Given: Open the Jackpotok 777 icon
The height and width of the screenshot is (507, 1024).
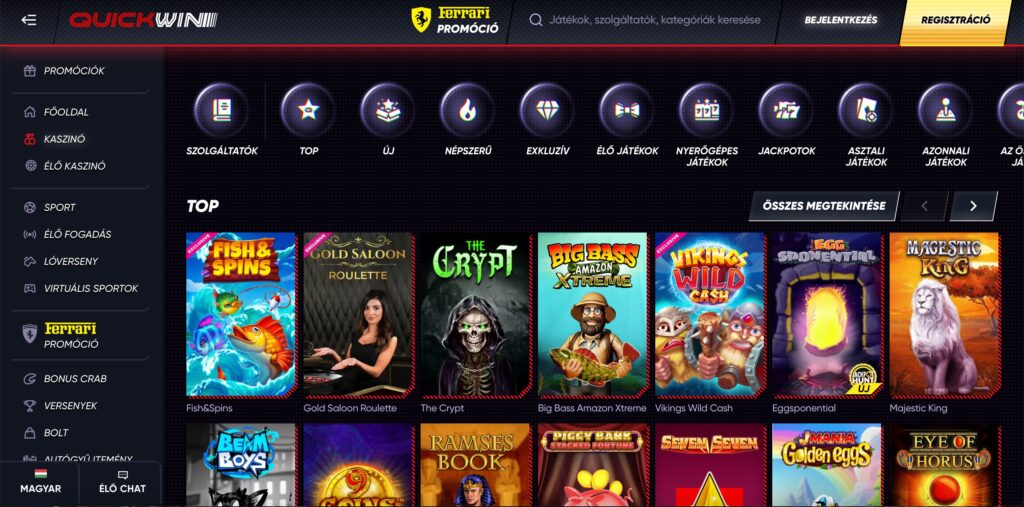Looking at the screenshot, I should point(786,110).
